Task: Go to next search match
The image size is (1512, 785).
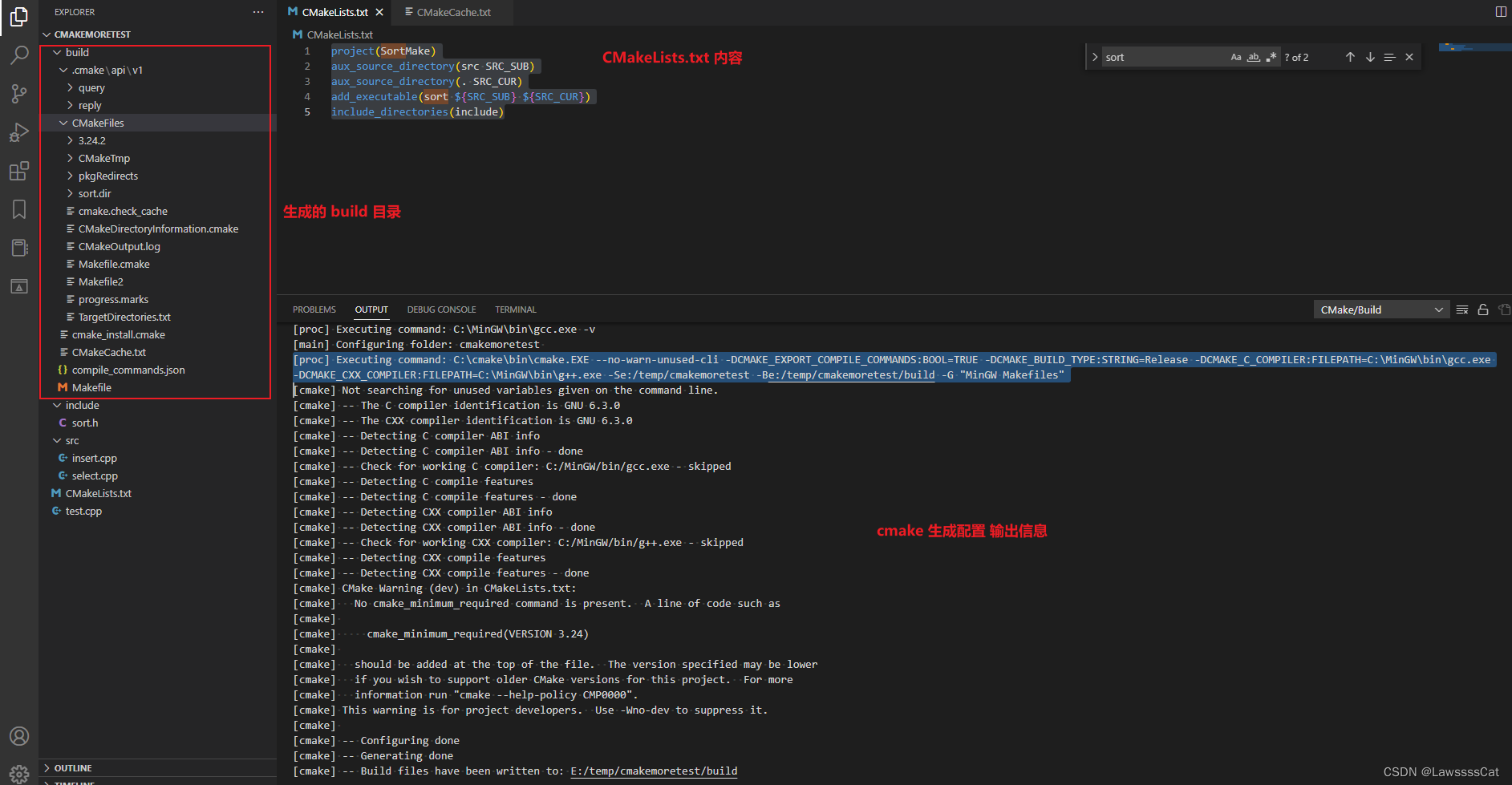Action: point(1370,57)
